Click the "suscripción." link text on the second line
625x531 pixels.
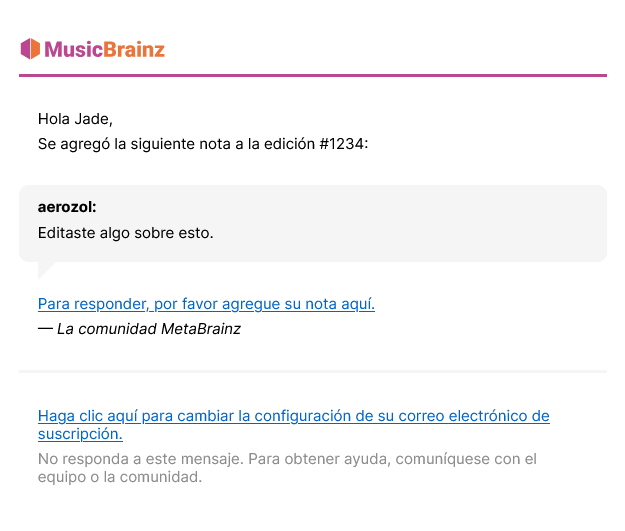tap(80, 434)
